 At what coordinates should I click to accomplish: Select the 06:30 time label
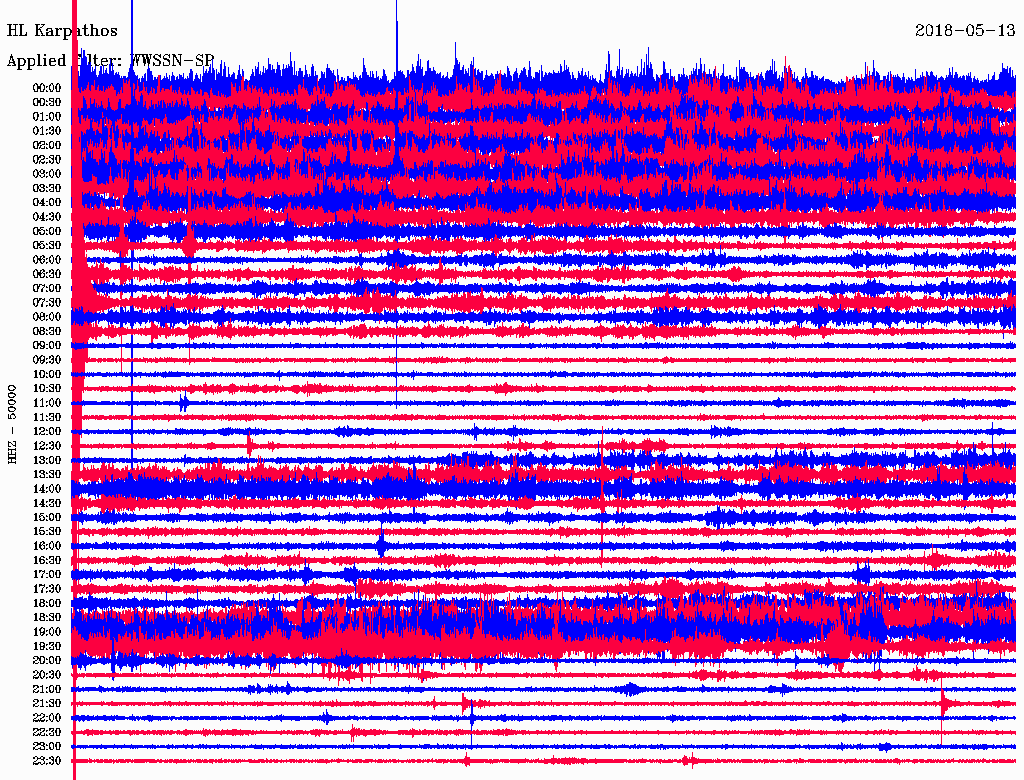coord(46,274)
